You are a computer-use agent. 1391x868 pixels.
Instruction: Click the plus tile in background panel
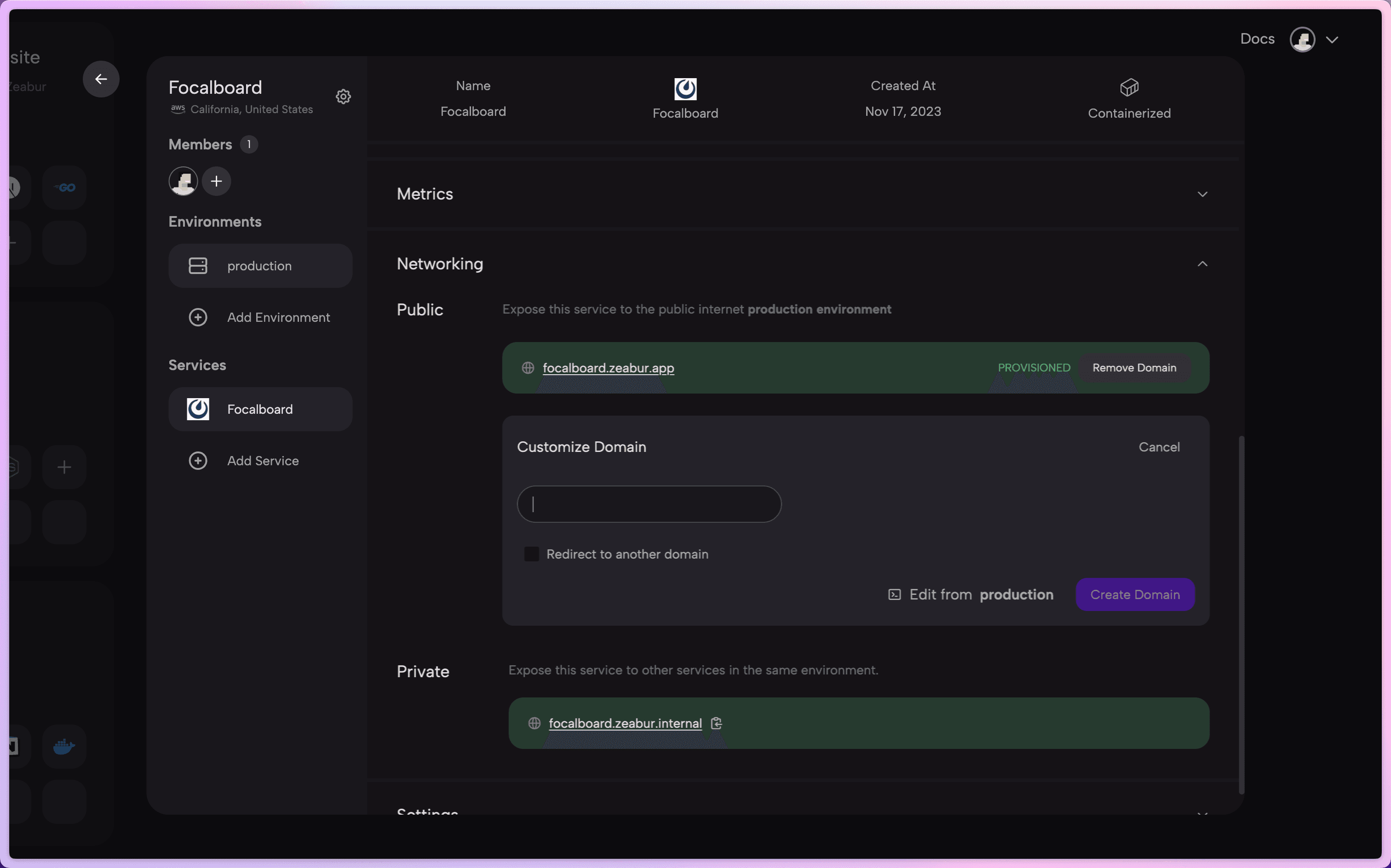coord(64,467)
